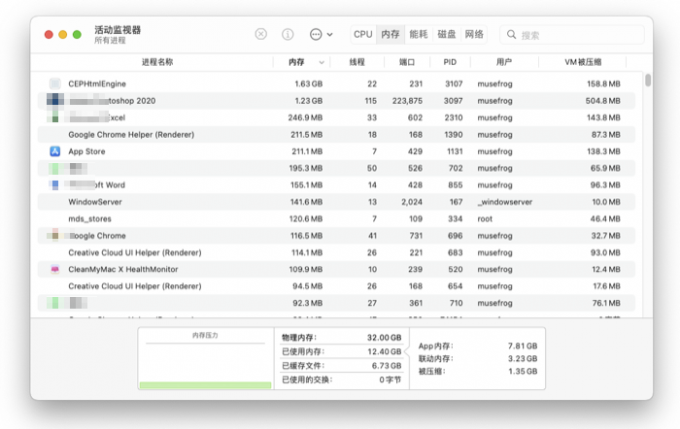Image resolution: width=680 pixels, height=429 pixels.
Task: Click App 内存 7.81 GB entry
Action: click(x=477, y=346)
